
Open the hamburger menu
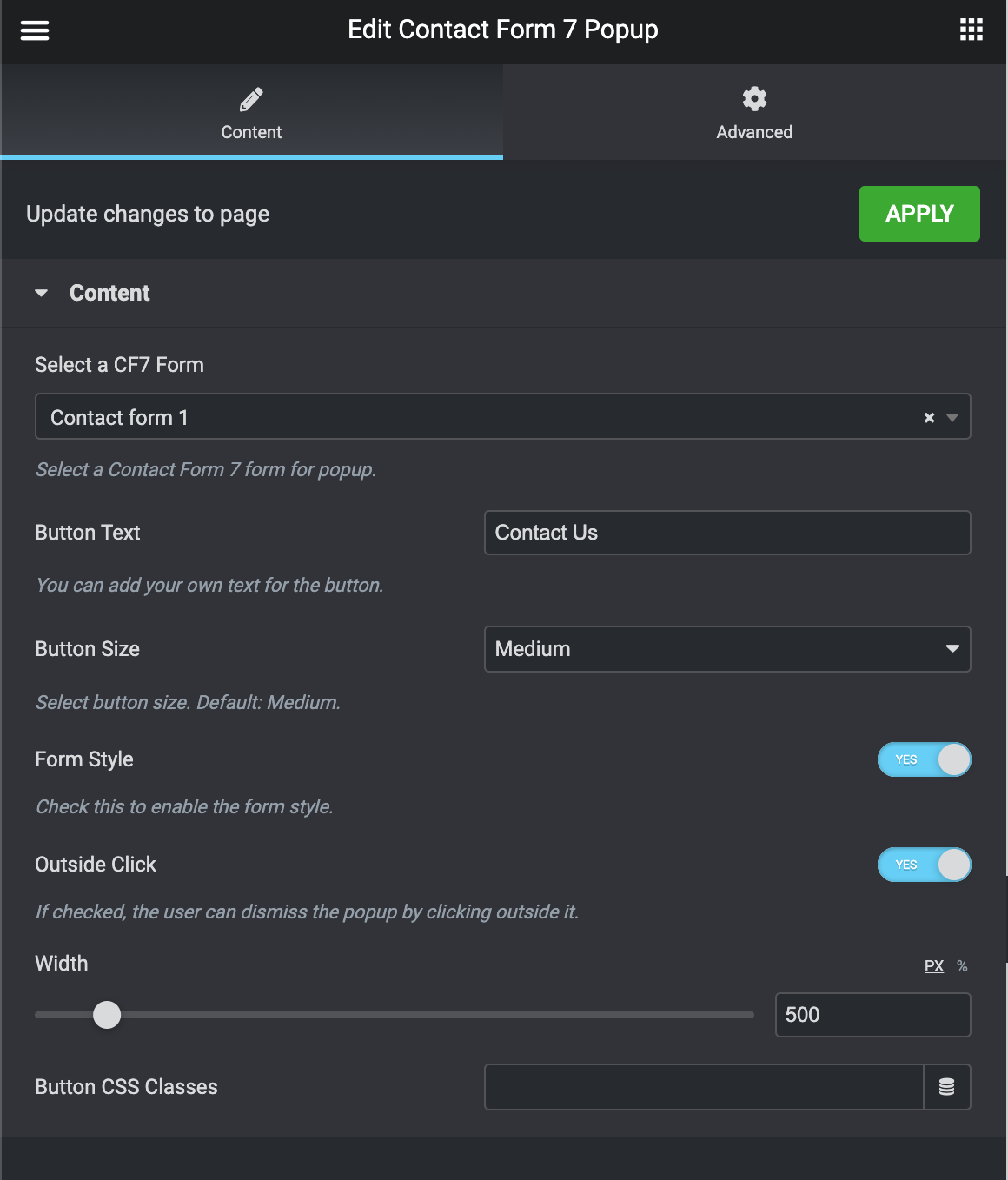[x=34, y=29]
